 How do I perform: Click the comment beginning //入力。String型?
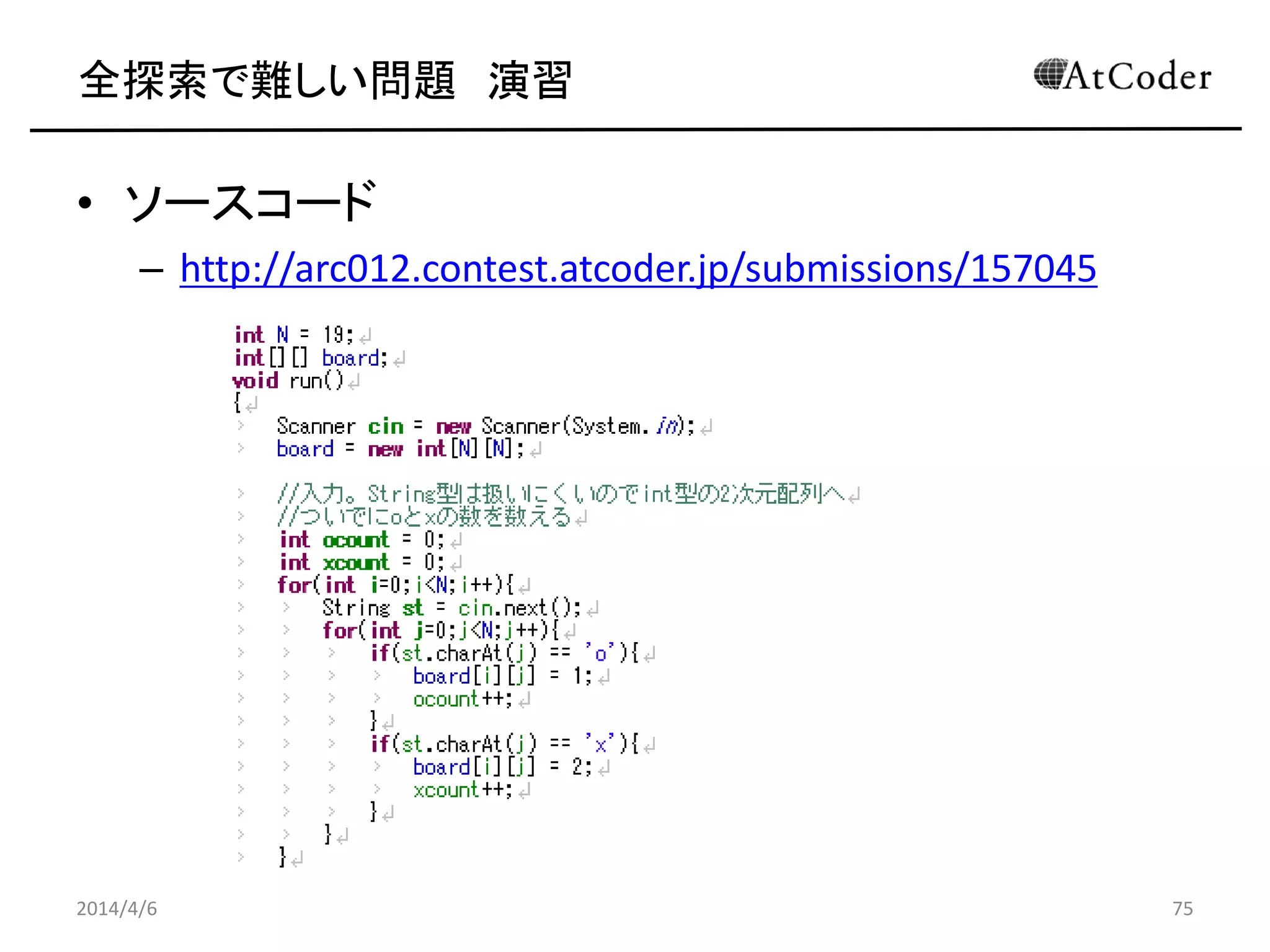tap(561, 494)
